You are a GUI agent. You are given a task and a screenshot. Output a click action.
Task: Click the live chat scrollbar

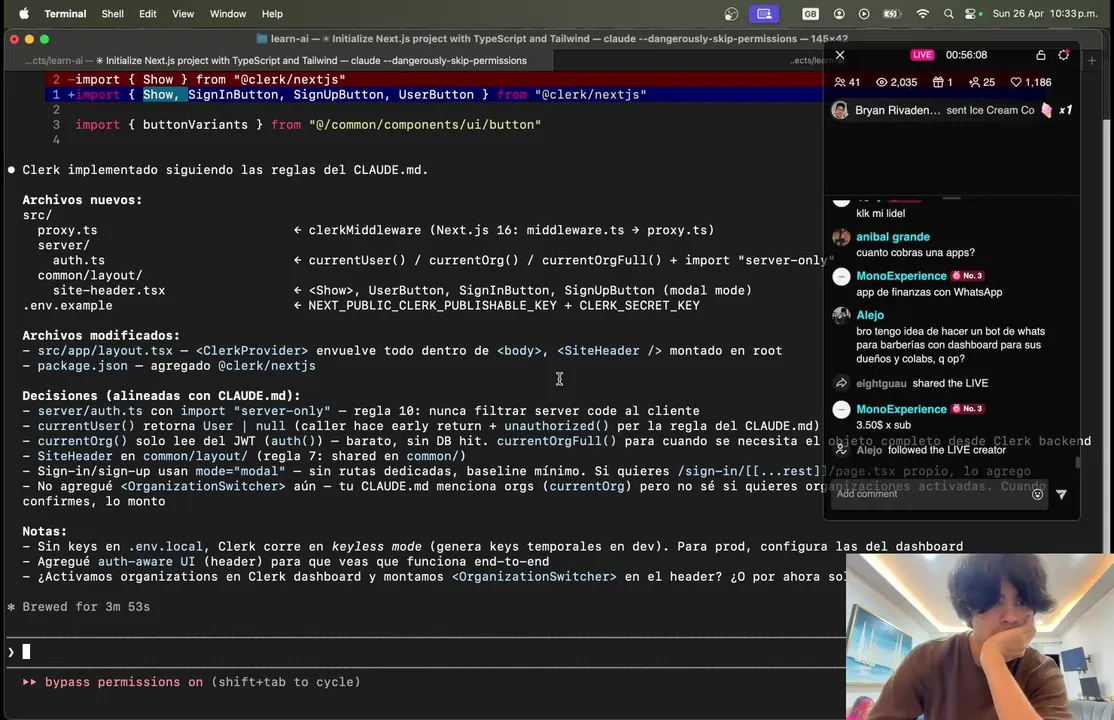pos(1078,462)
